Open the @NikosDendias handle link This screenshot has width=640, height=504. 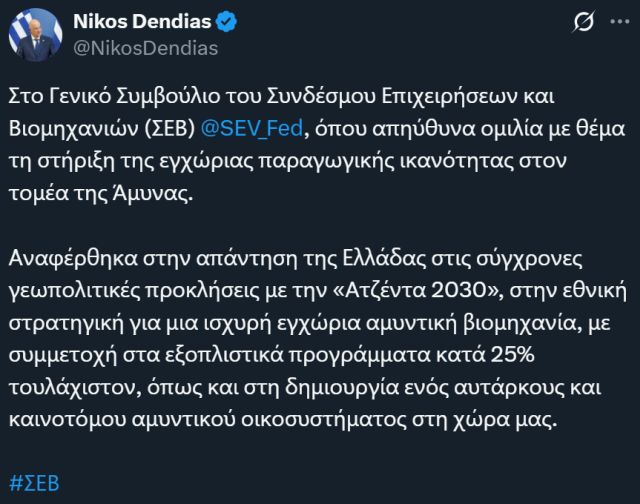145,47
